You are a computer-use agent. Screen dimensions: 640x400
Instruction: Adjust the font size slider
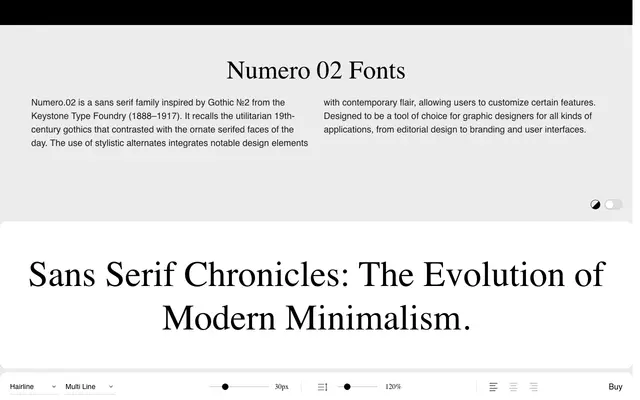[x=239, y=387]
